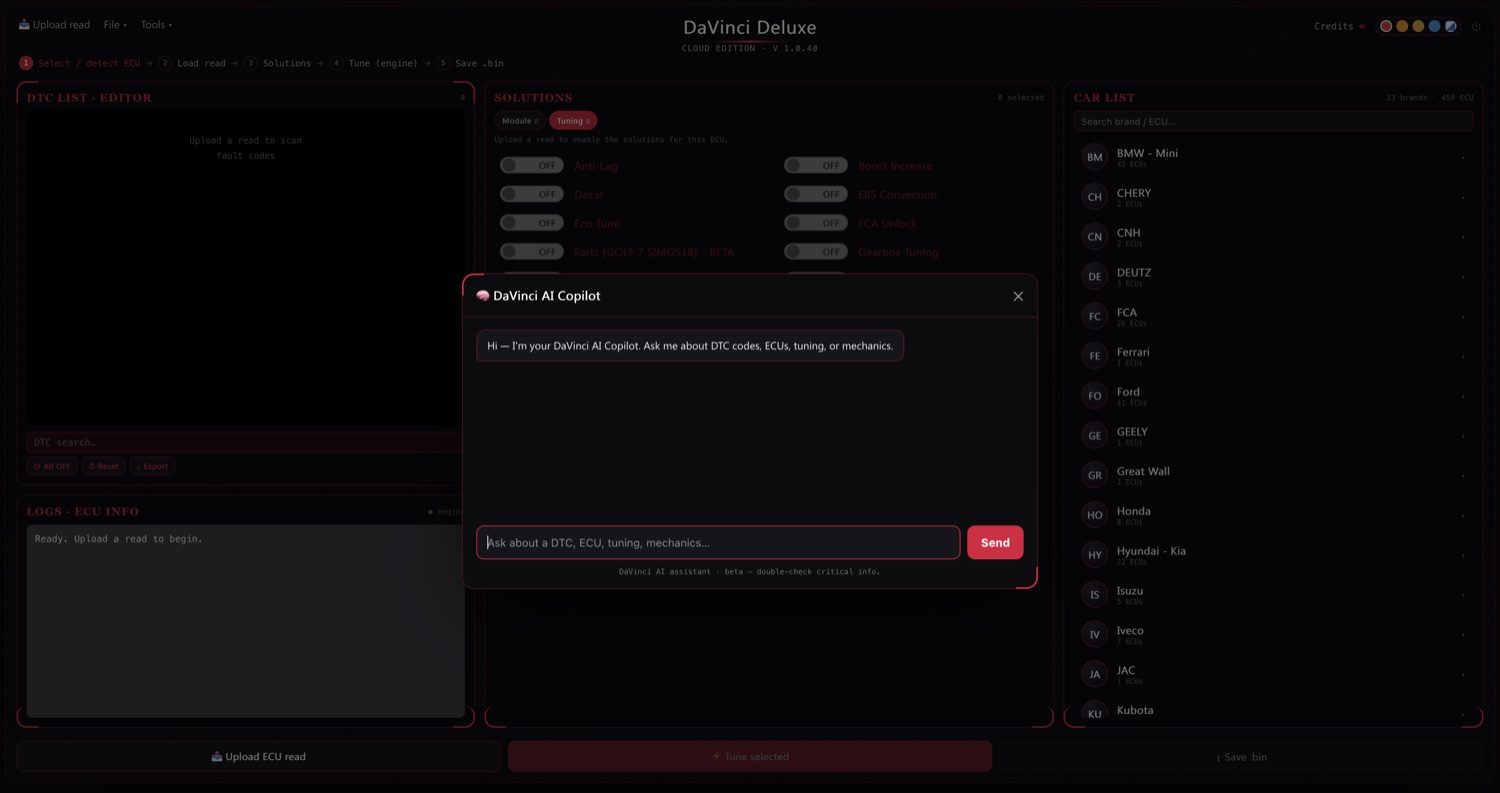Image resolution: width=1500 pixels, height=793 pixels.
Task: Click step 2 circle Load read
Action: click(165, 63)
